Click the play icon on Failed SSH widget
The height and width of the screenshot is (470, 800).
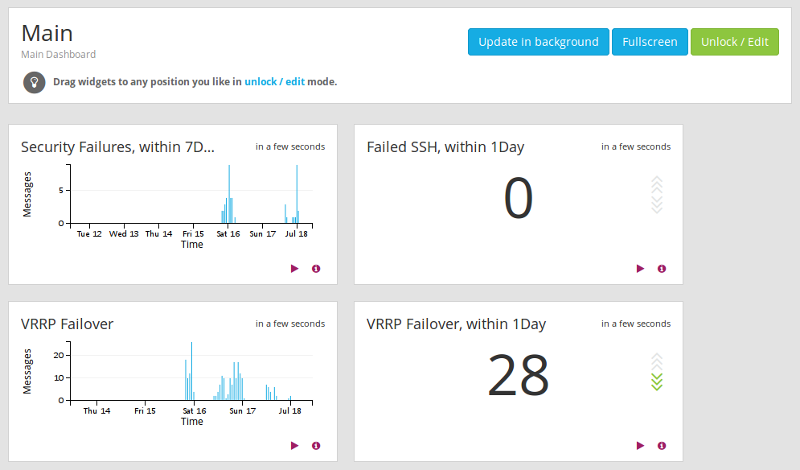click(640, 268)
